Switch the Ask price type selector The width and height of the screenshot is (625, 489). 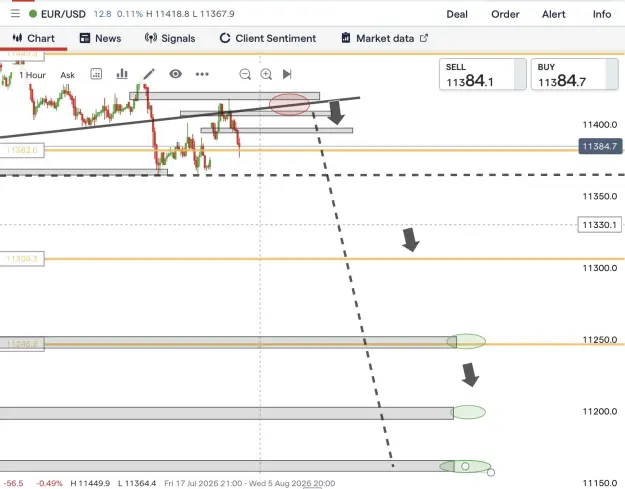67,75
